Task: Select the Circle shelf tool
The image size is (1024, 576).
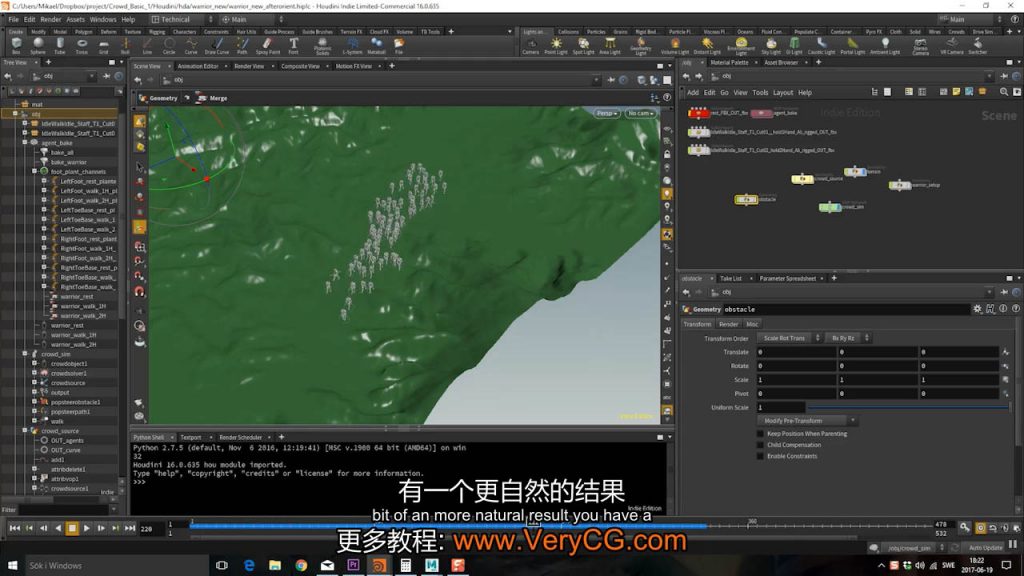Action: (x=169, y=46)
